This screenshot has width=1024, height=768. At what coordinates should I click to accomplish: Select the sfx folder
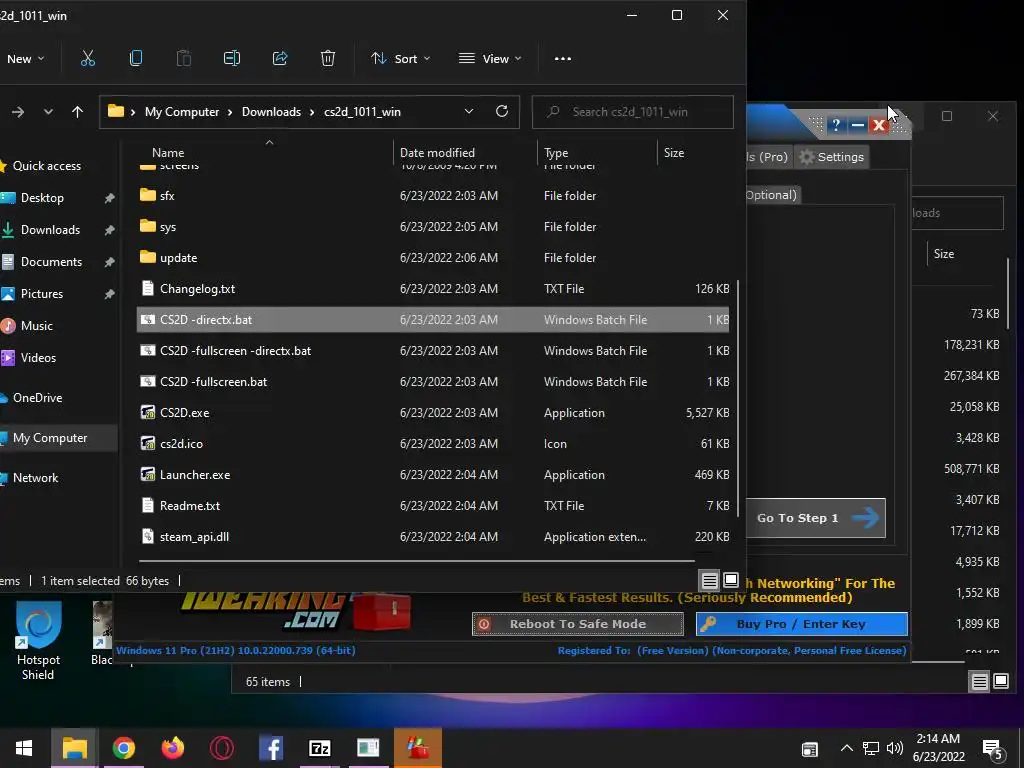432,196
